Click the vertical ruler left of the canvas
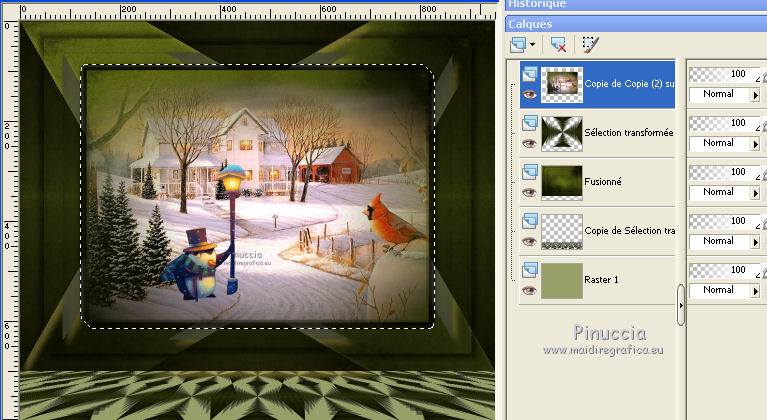 (x=10, y=220)
